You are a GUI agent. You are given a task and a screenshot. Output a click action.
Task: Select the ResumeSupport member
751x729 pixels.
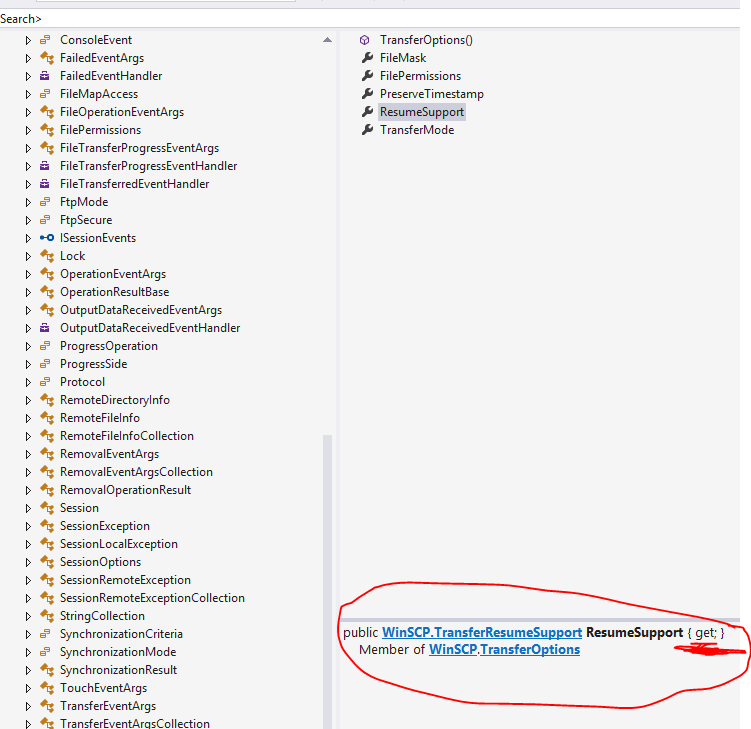(421, 112)
